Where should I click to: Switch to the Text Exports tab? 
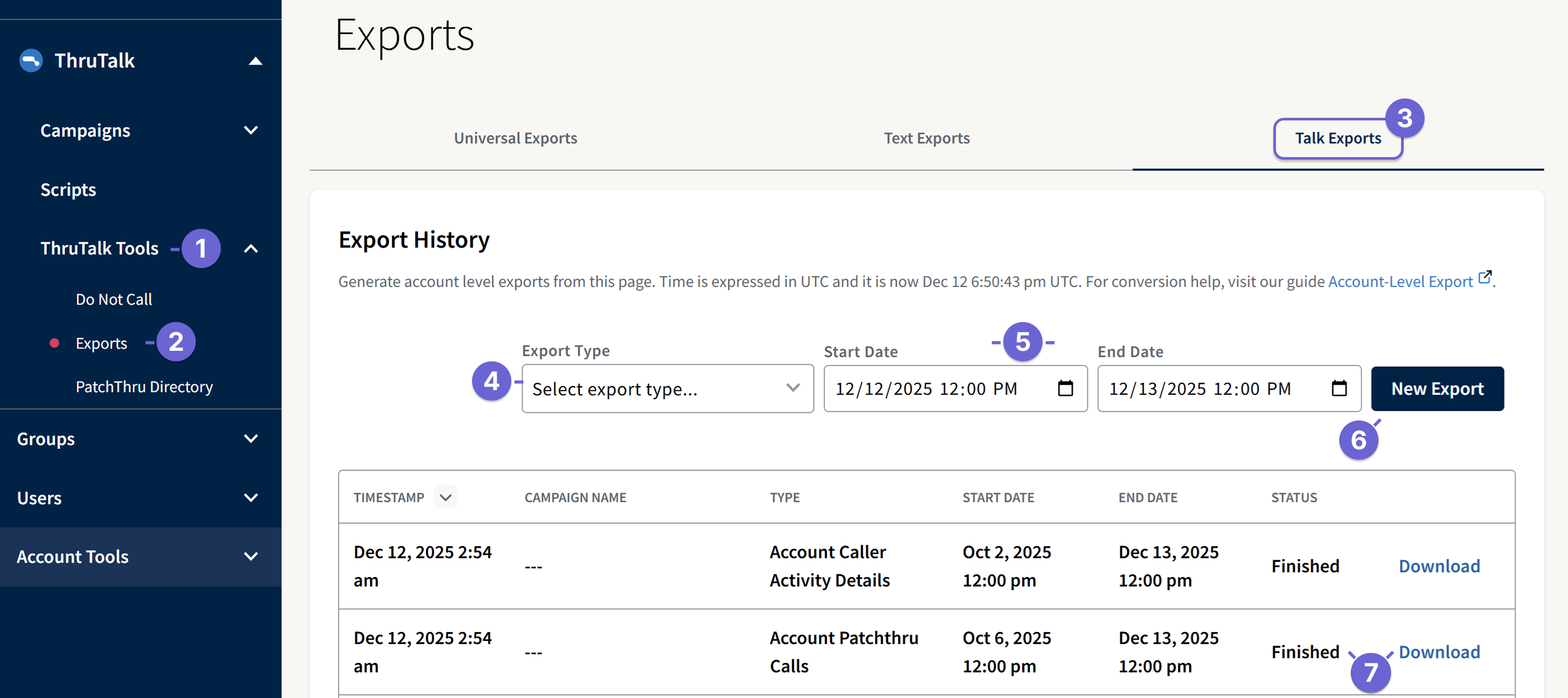[927, 138]
